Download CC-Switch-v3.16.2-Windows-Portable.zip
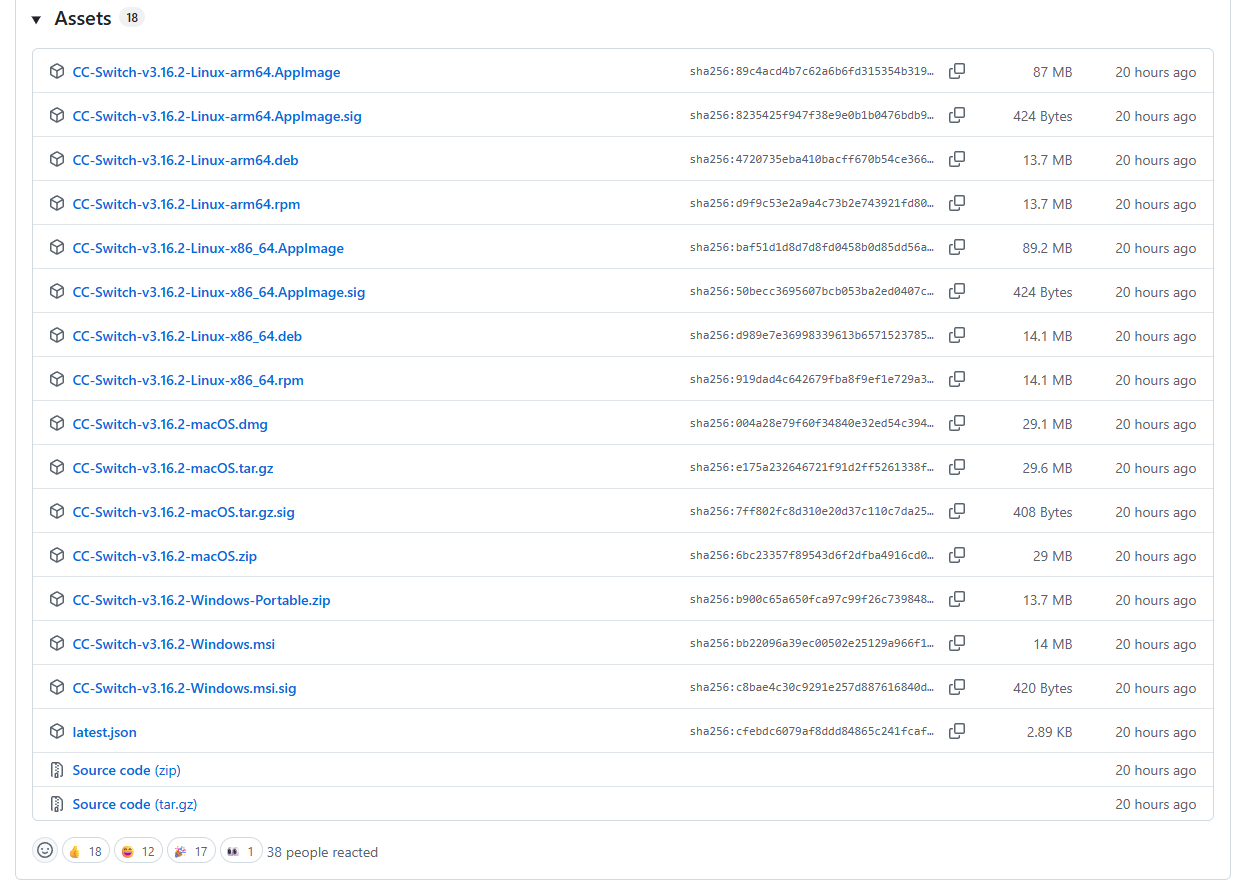 point(201,600)
